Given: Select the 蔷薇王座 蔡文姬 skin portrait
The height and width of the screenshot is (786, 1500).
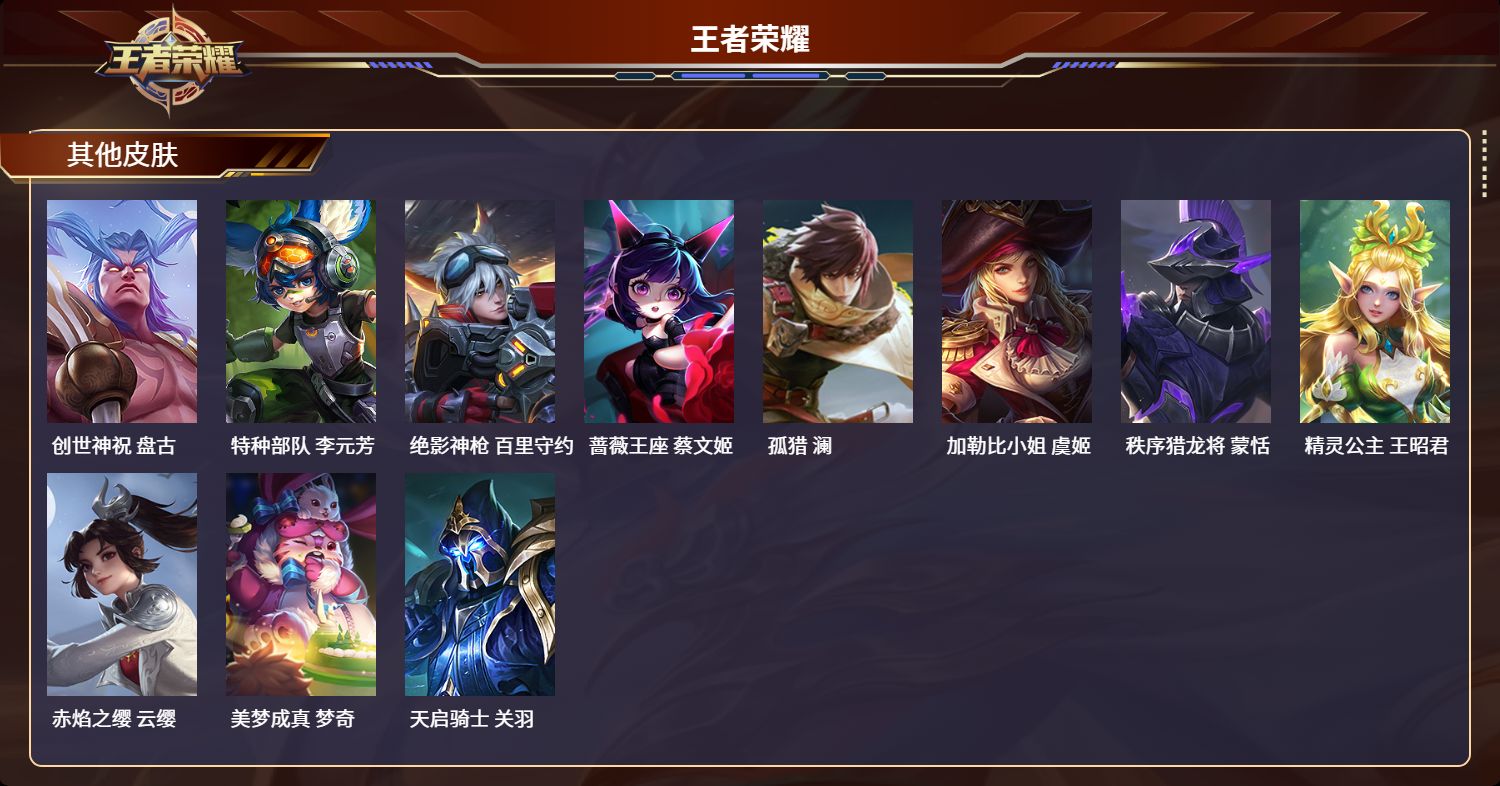Looking at the screenshot, I should pos(659,311).
